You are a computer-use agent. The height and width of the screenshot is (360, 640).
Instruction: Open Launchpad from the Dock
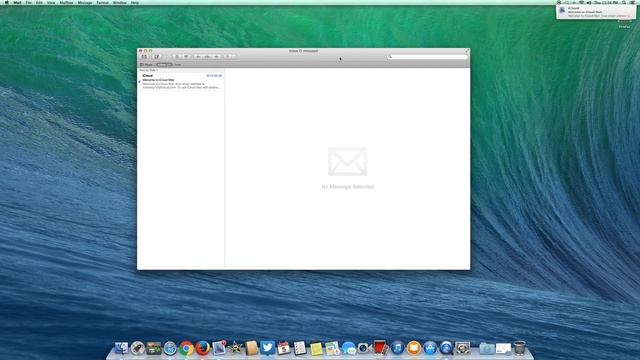point(138,348)
